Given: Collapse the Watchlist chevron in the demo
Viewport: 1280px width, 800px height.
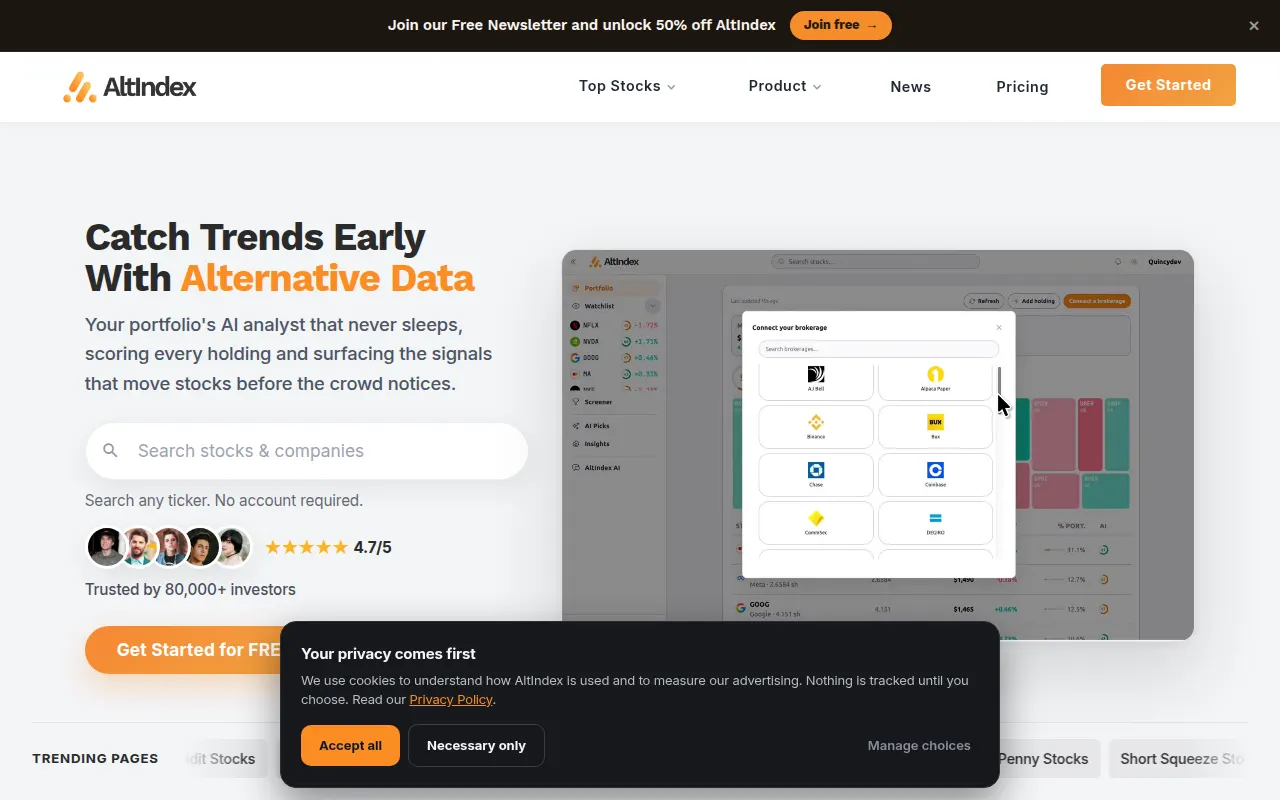Looking at the screenshot, I should [x=653, y=306].
